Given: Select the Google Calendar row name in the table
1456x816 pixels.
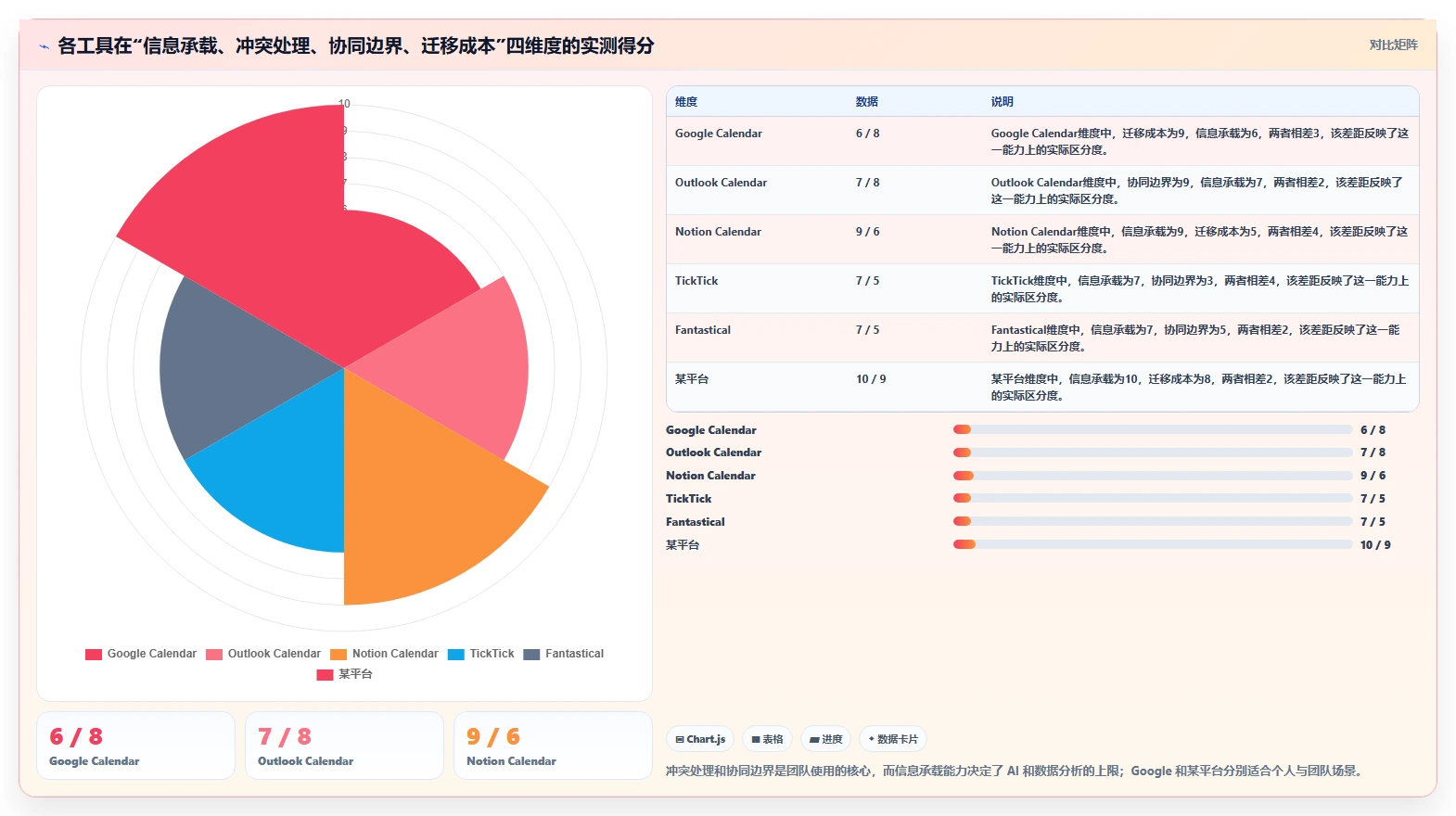Looking at the screenshot, I should (719, 134).
